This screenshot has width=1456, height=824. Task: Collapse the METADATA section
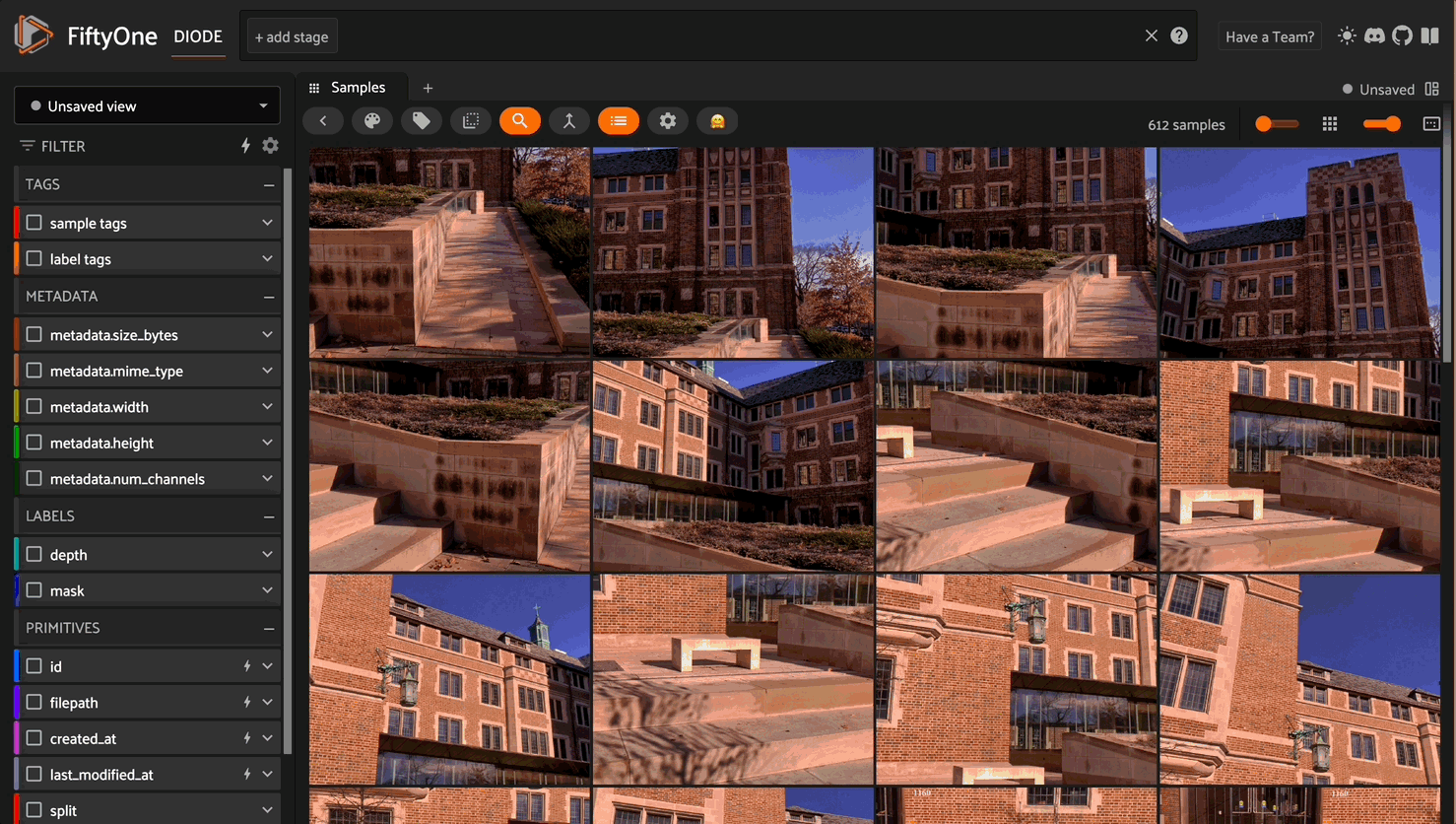point(268,297)
